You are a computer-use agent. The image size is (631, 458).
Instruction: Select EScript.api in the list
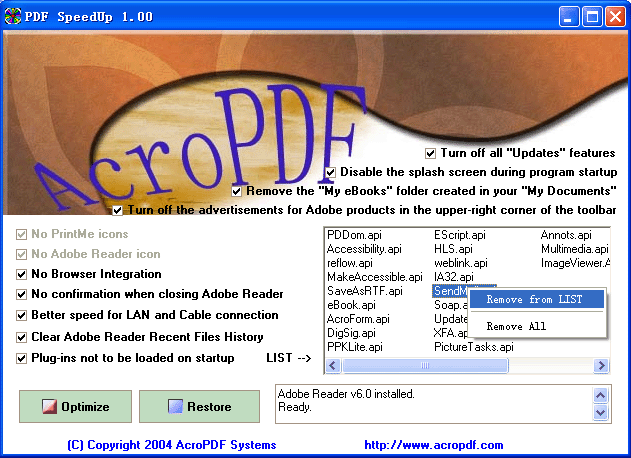tap(460, 235)
